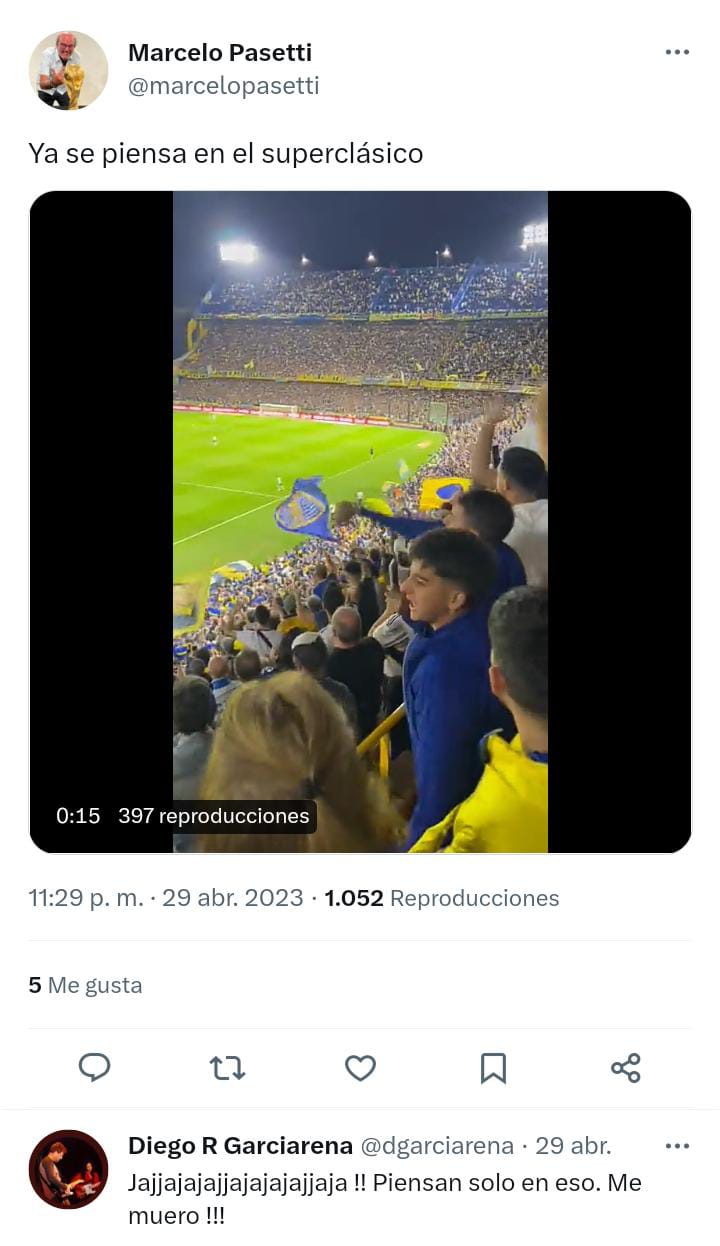The height and width of the screenshot is (1246, 720).
Task: Click the Marcelo Pasetti display name
Action: 220,52
